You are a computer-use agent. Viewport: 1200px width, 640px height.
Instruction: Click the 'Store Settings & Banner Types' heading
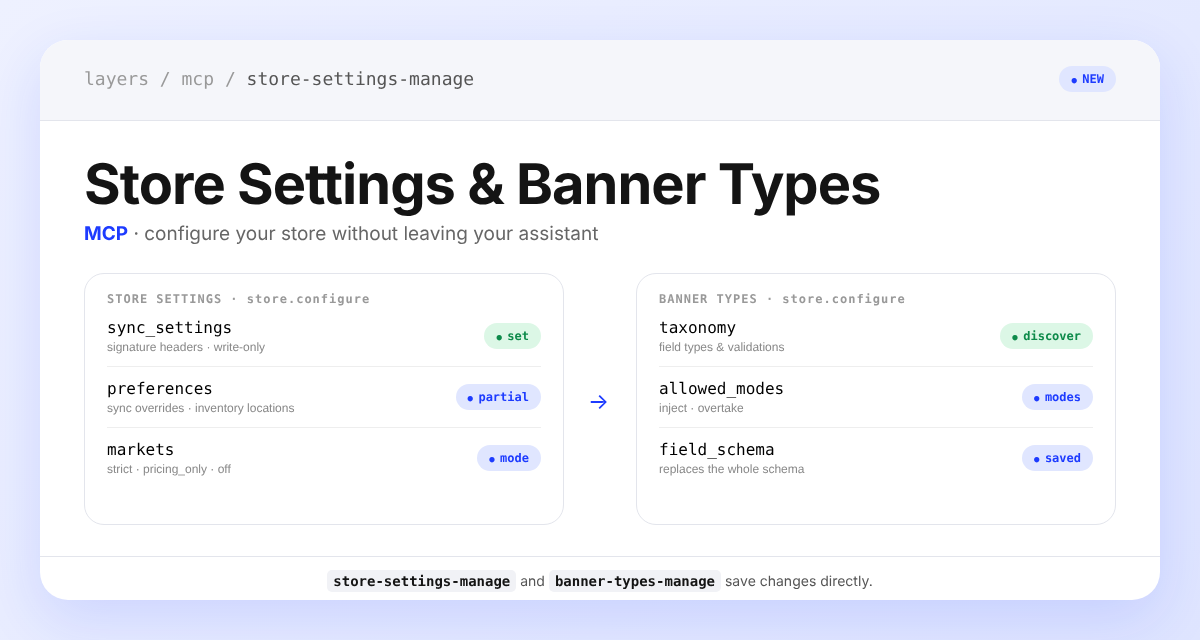(x=482, y=185)
